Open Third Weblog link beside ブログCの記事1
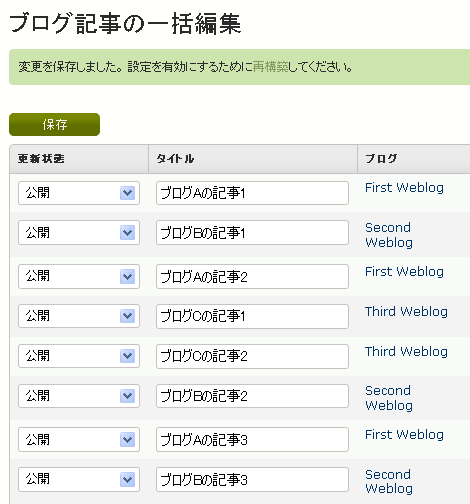The image size is (470, 504). (406, 312)
